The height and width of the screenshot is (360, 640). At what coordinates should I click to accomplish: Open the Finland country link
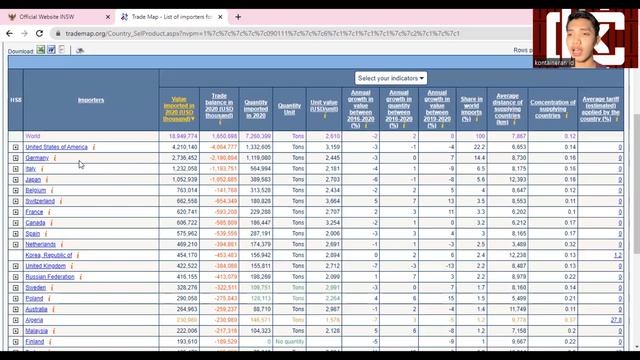click(34, 342)
